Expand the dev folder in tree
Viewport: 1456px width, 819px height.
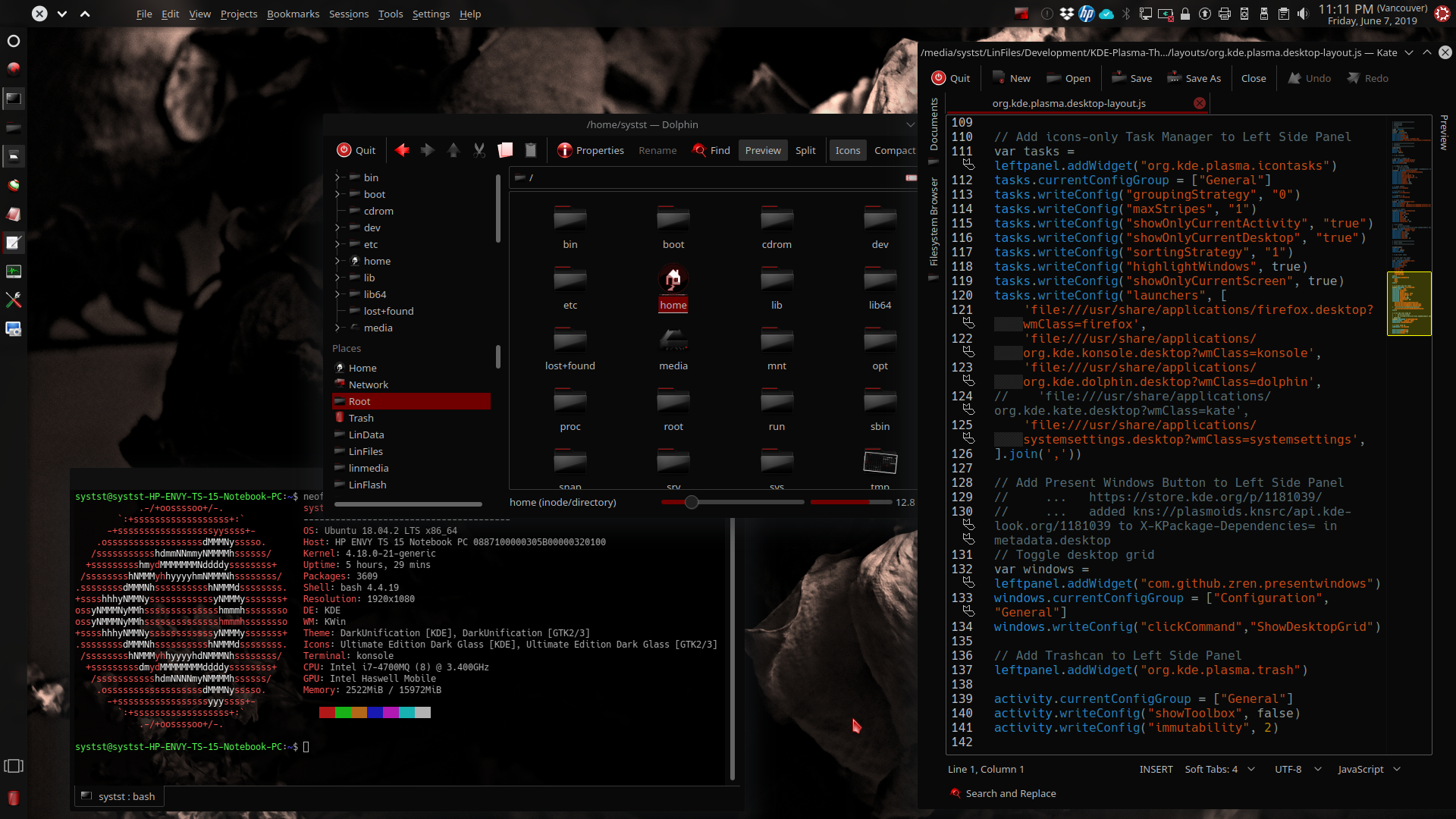coord(337,227)
